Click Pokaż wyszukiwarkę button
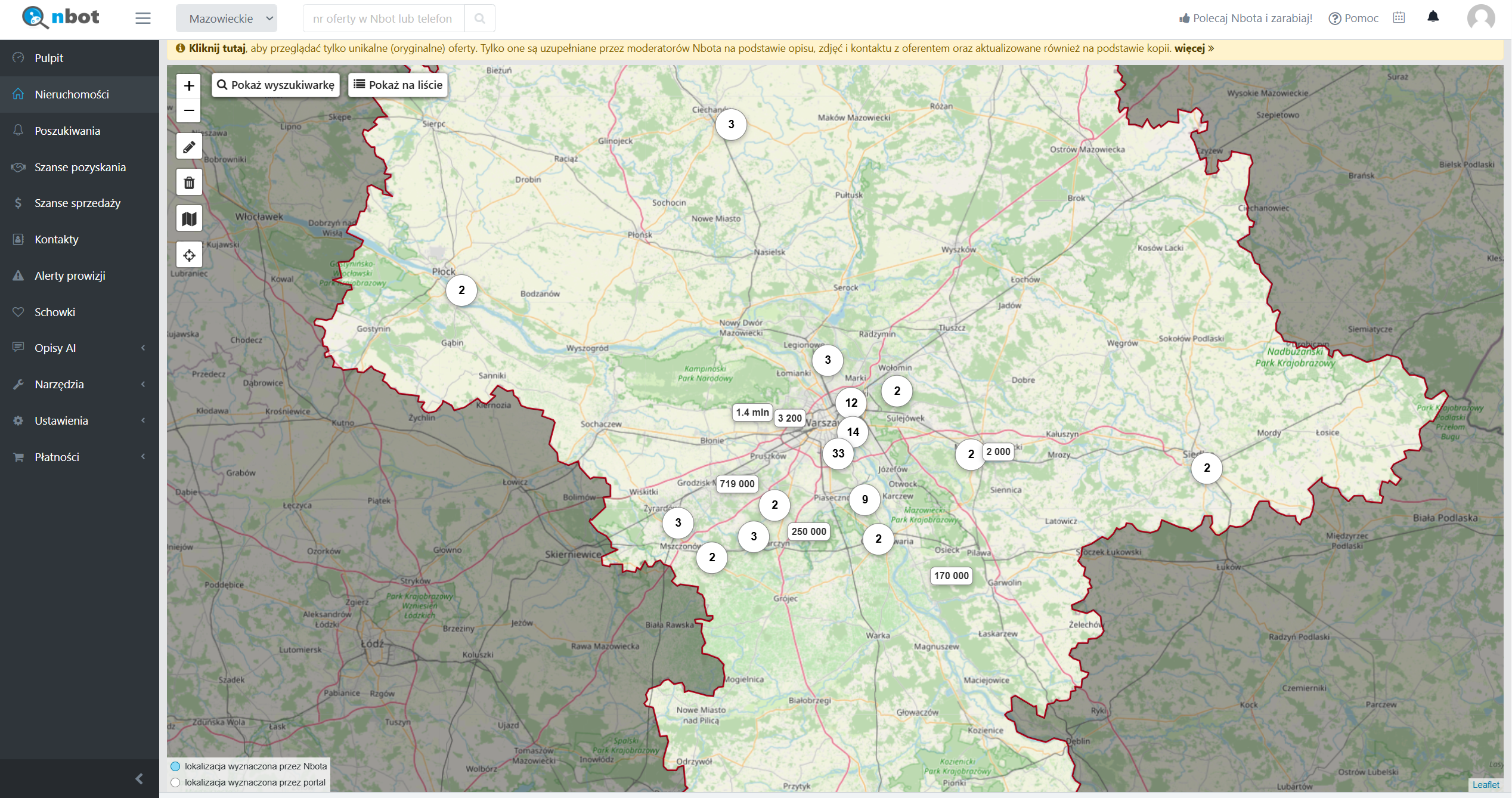Screen dimensions: 1512x798 (275, 85)
